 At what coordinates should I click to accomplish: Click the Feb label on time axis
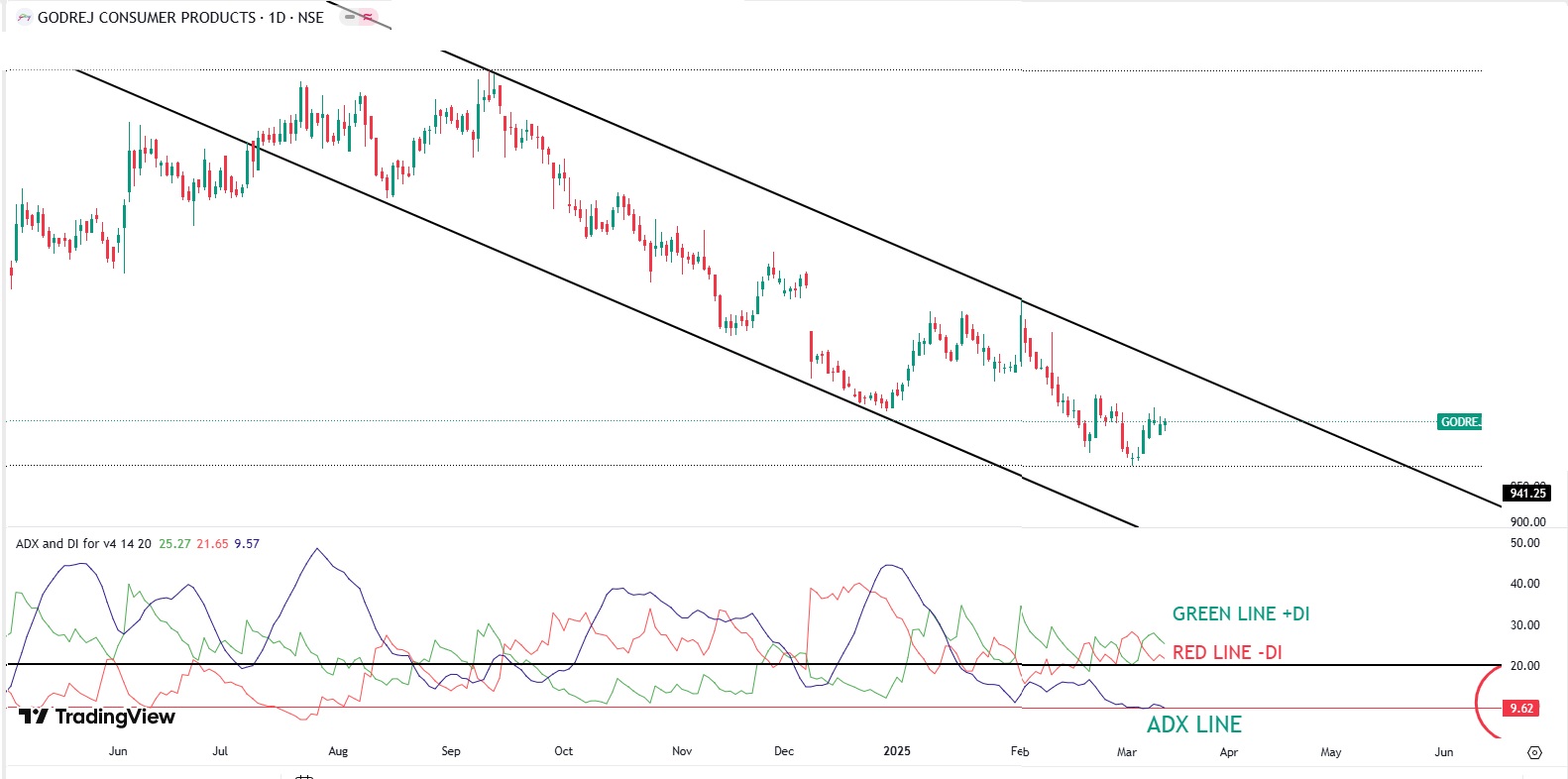click(1020, 751)
